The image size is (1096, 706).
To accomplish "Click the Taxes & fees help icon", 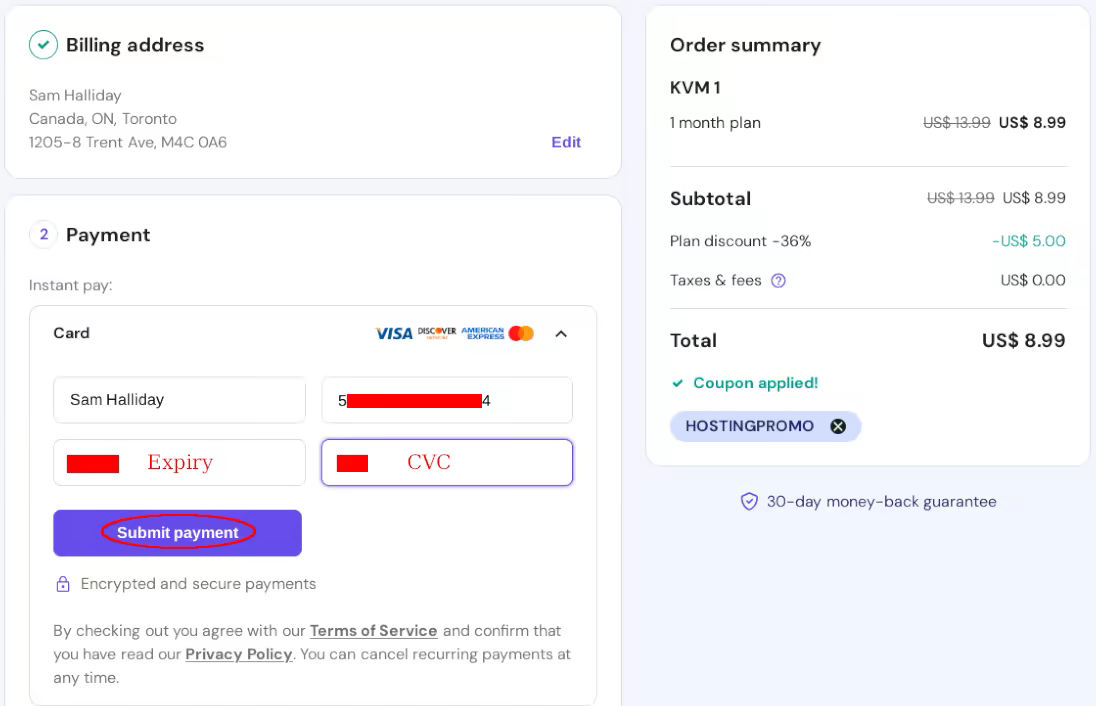I will pos(778,281).
